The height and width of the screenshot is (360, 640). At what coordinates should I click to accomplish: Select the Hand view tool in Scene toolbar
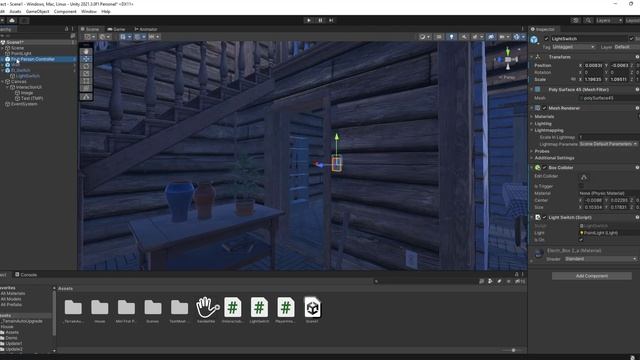pyautogui.click(x=86, y=52)
